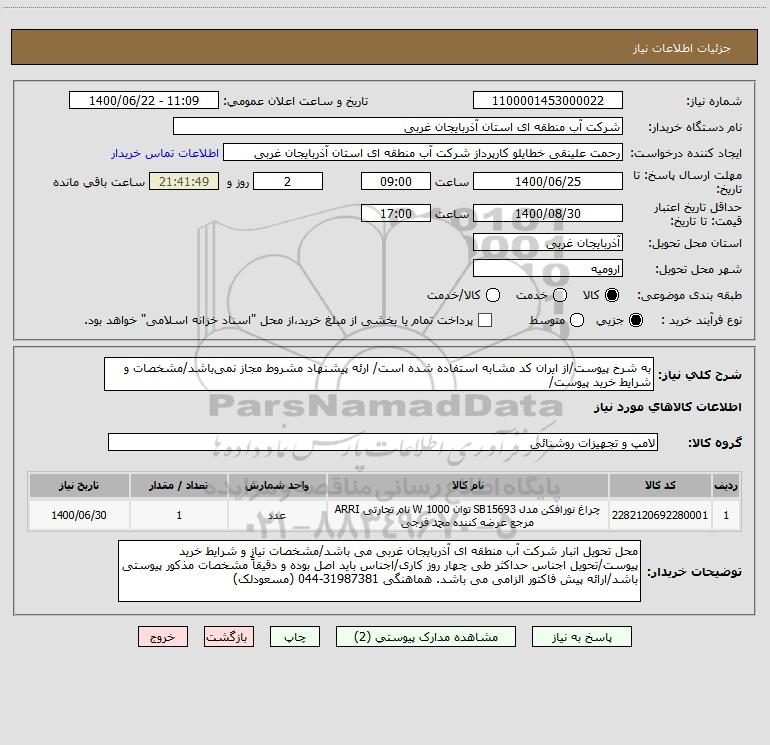The height and width of the screenshot is (745, 770).
Task: Click the واحد شمارش column header
Action: [x=277, y=485]
